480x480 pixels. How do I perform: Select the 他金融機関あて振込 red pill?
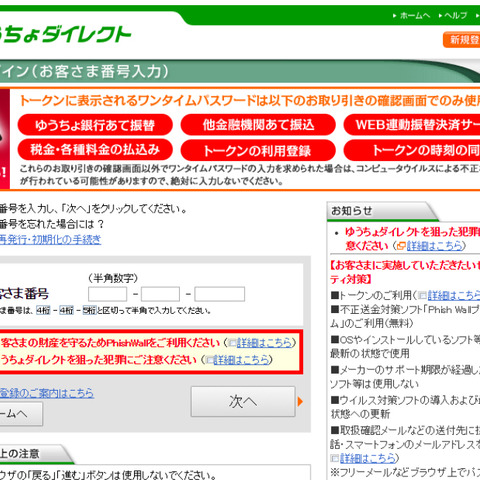(x=258, y=125)
